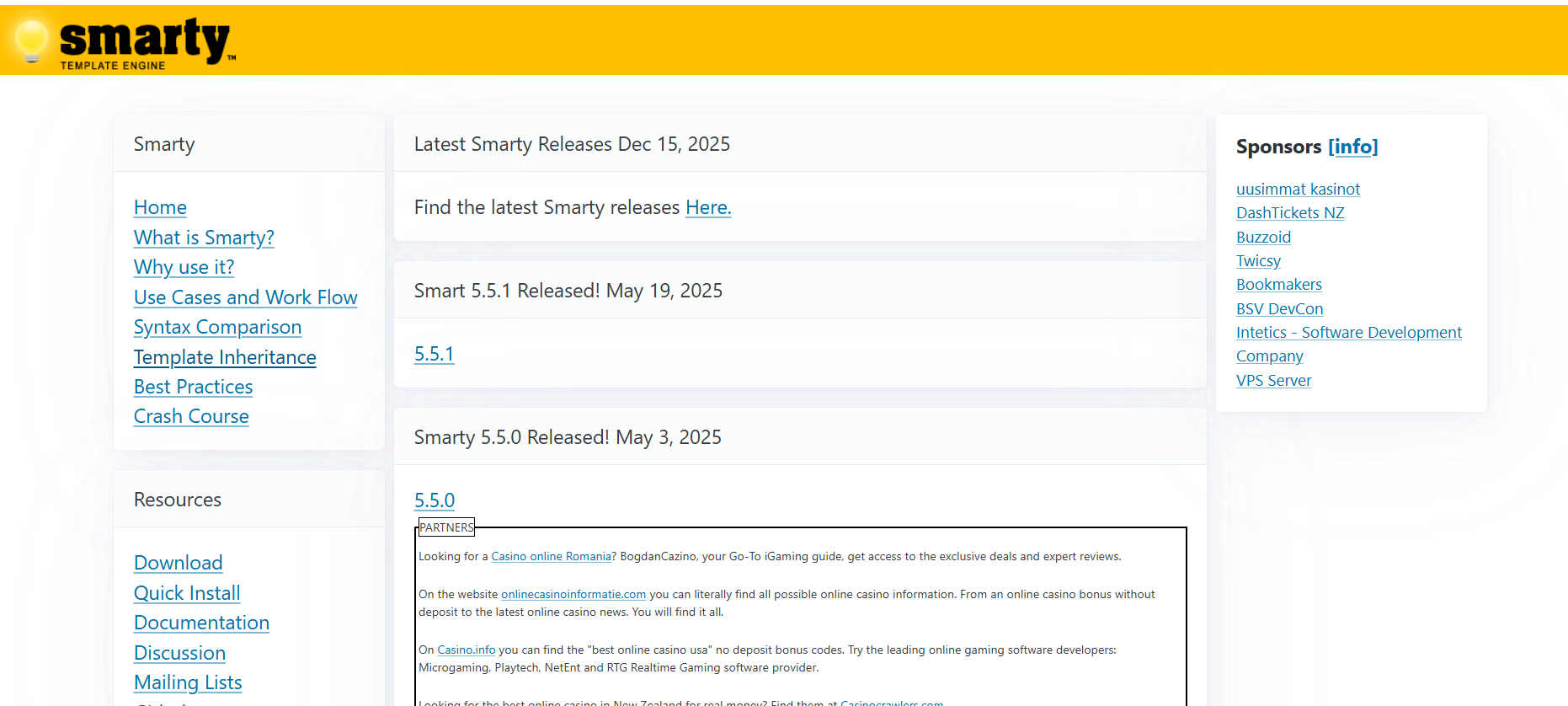Open Use Cases and Work Flow
This screenshot has width=1568, height=706.
[245, 297]
